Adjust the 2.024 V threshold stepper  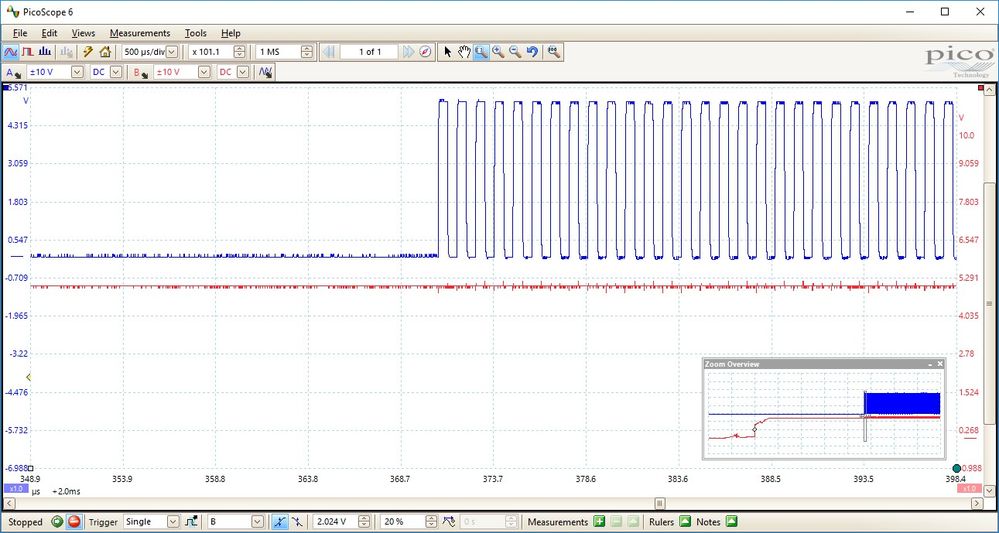click(x=366, y=522)
